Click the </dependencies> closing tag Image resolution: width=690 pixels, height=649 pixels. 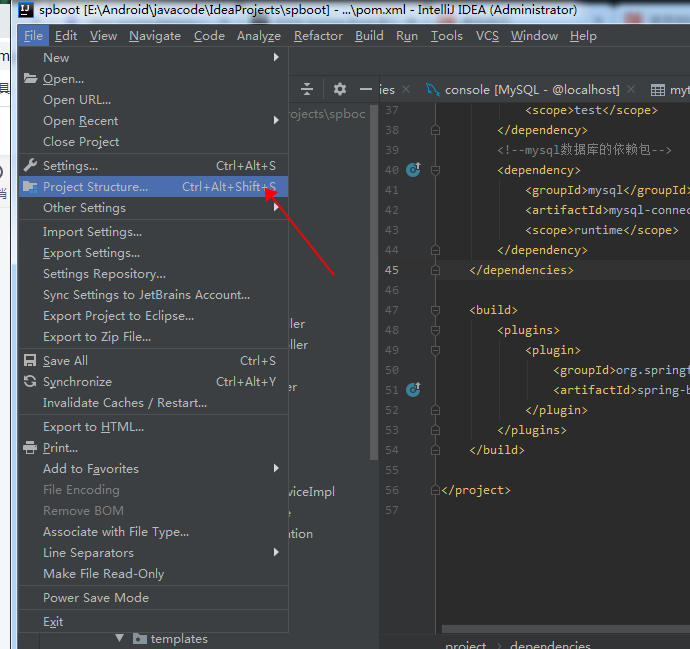pos(521,270)
